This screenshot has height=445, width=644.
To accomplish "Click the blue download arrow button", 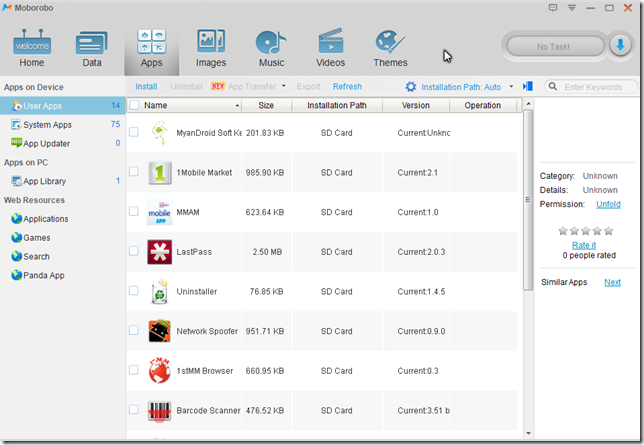I will [x=620, y=45].
